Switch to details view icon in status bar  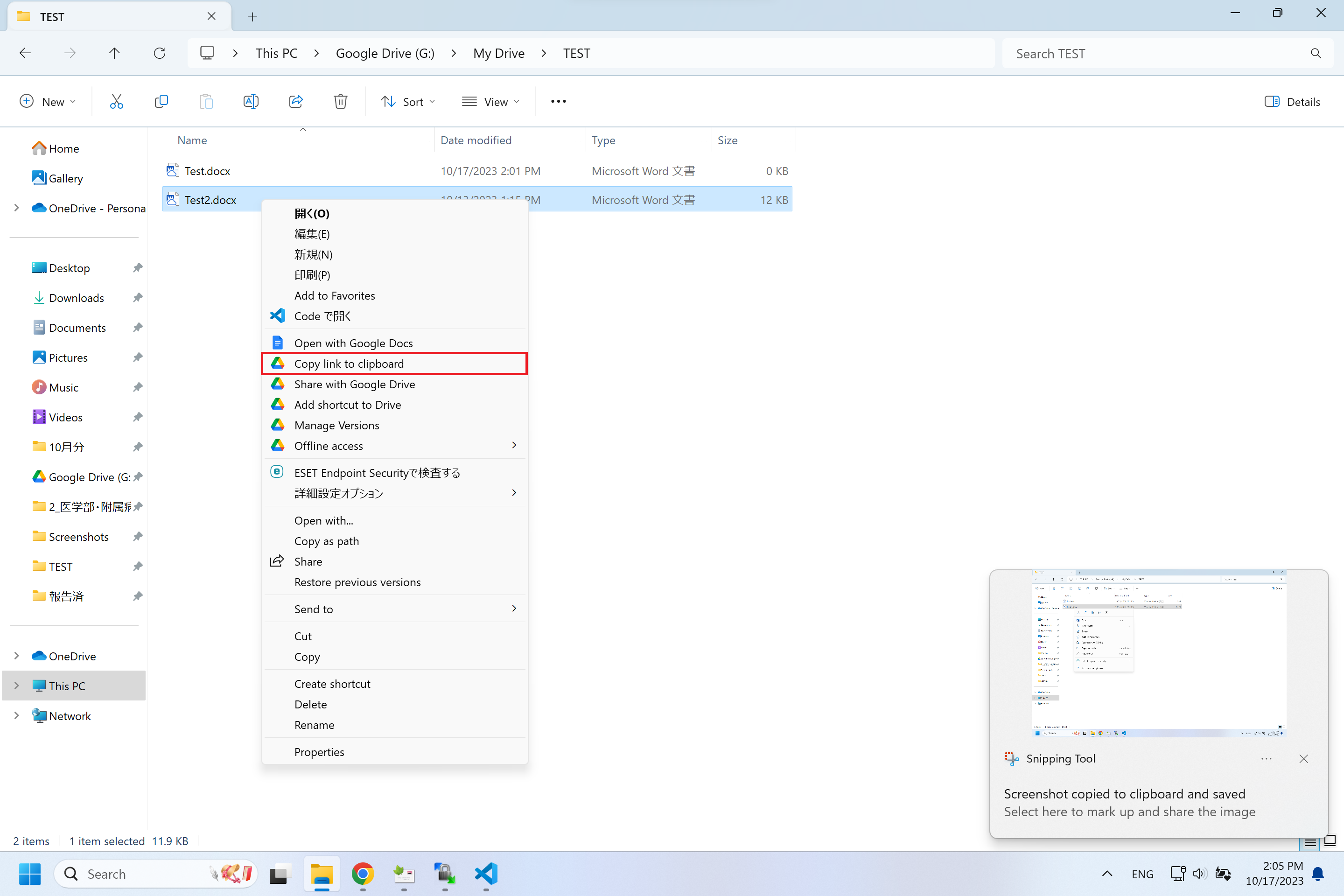1310,843
